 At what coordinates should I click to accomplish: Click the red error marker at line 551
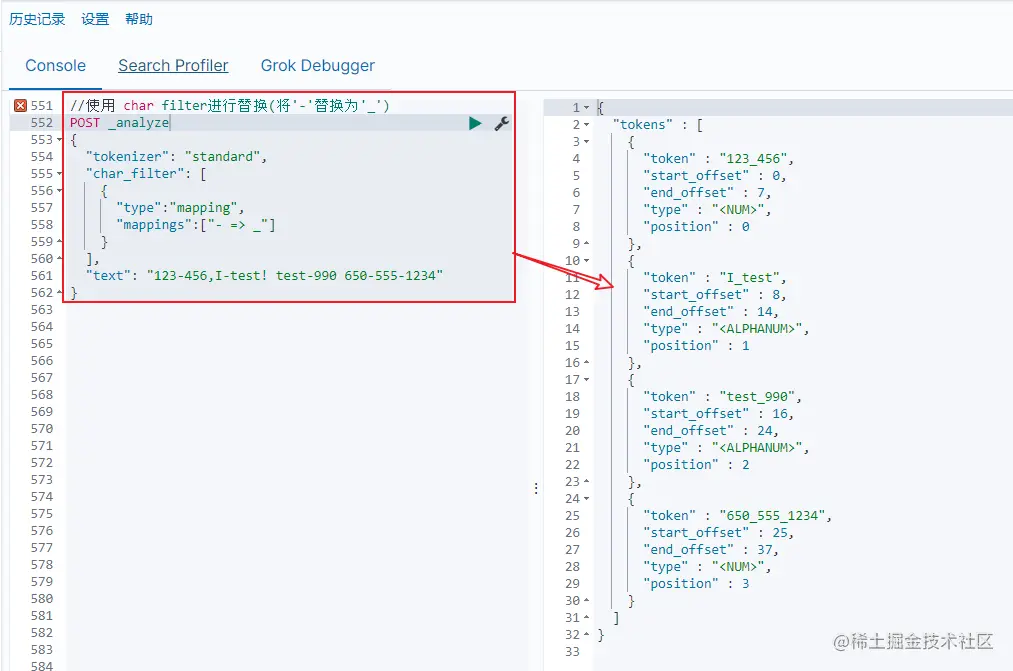point(21,105)
